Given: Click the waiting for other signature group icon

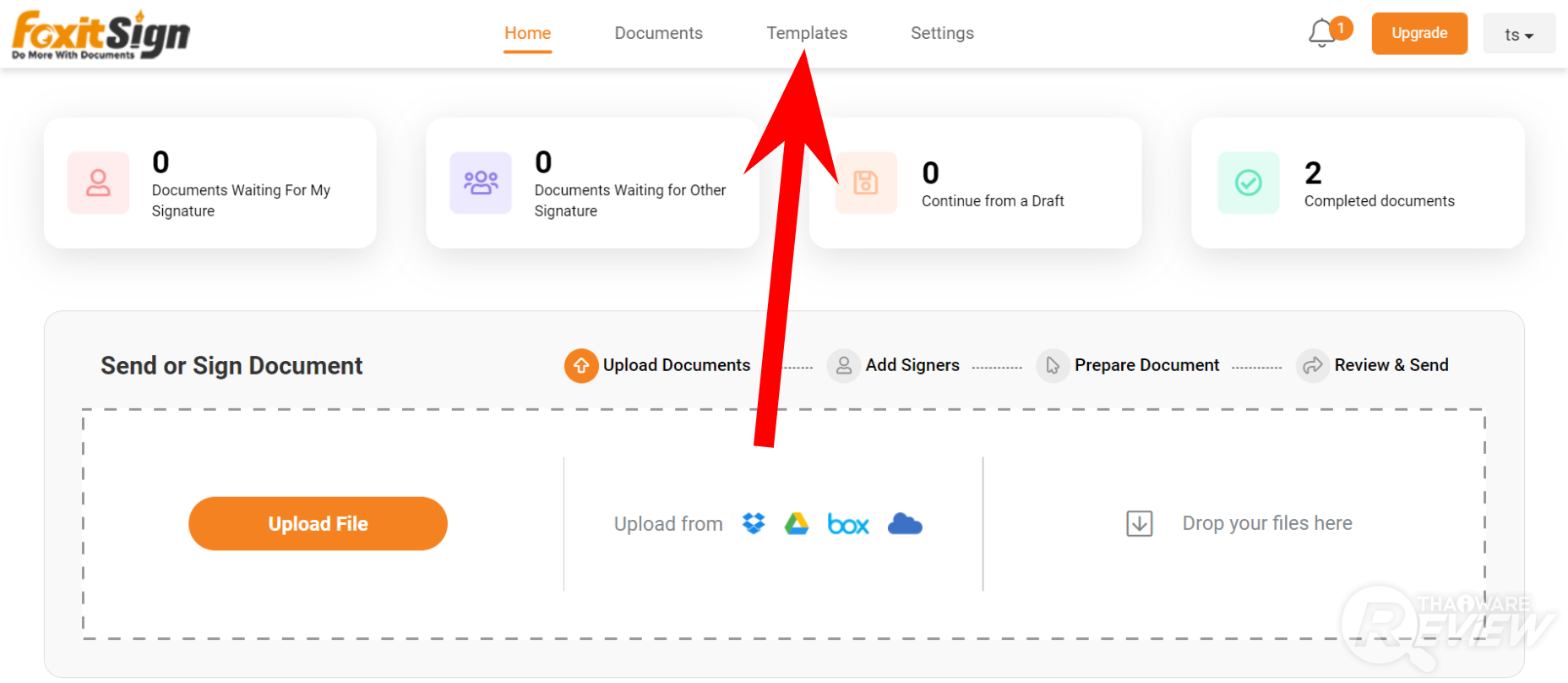Looking at the screenshot, I should tap(481, 183).
